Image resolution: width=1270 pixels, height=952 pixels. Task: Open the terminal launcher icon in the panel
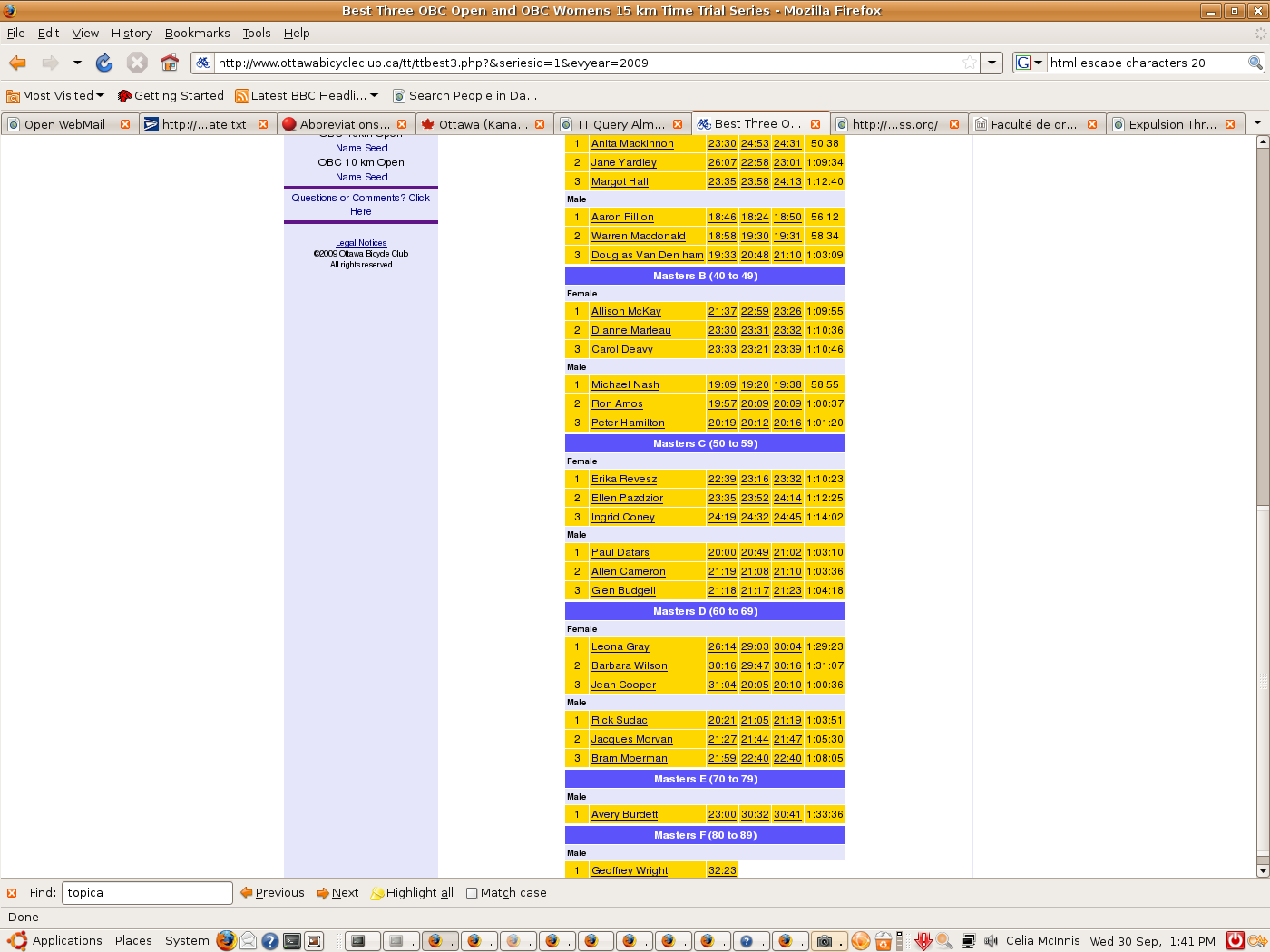coord(292,941)
